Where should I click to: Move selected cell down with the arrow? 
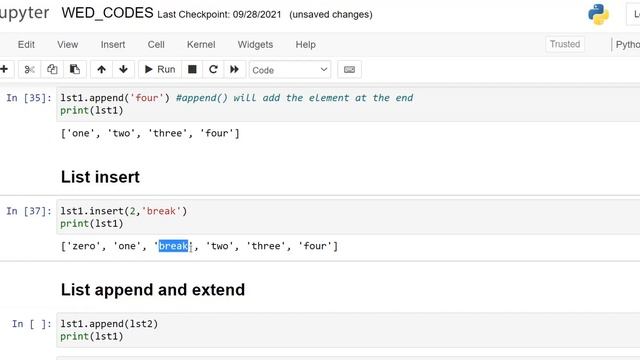point(123,69)
